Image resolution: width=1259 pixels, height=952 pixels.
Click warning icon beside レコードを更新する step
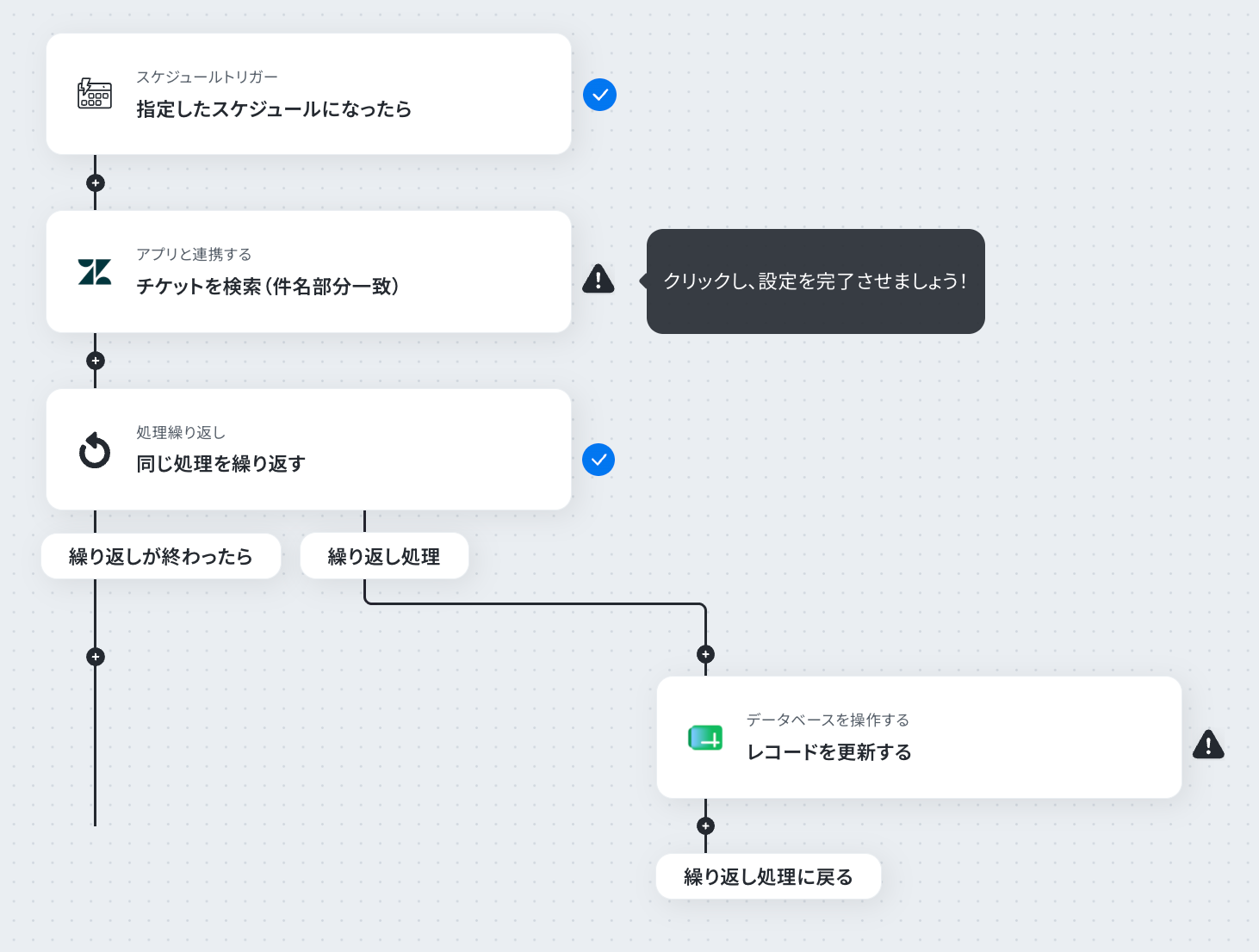point(1208,745)
